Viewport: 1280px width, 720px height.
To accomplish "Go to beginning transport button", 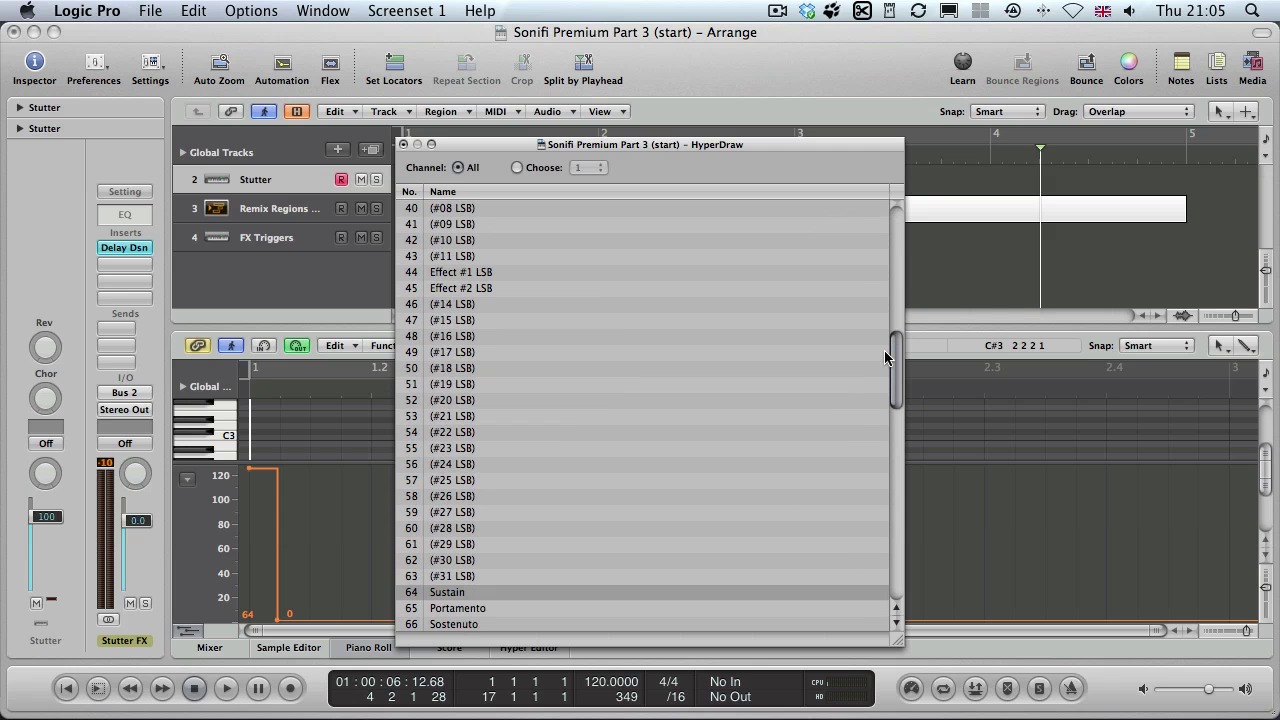I will [x=66, y=688].
